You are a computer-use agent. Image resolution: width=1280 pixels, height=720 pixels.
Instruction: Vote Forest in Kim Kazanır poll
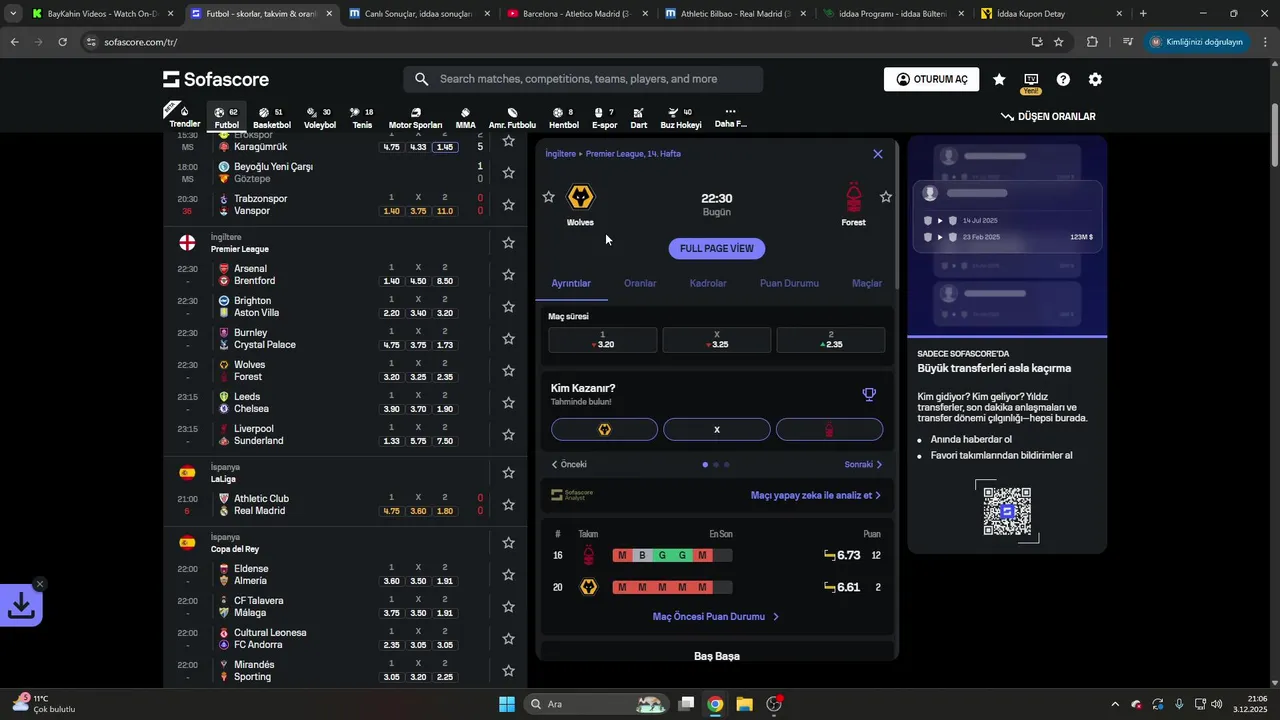coord(829,429)
